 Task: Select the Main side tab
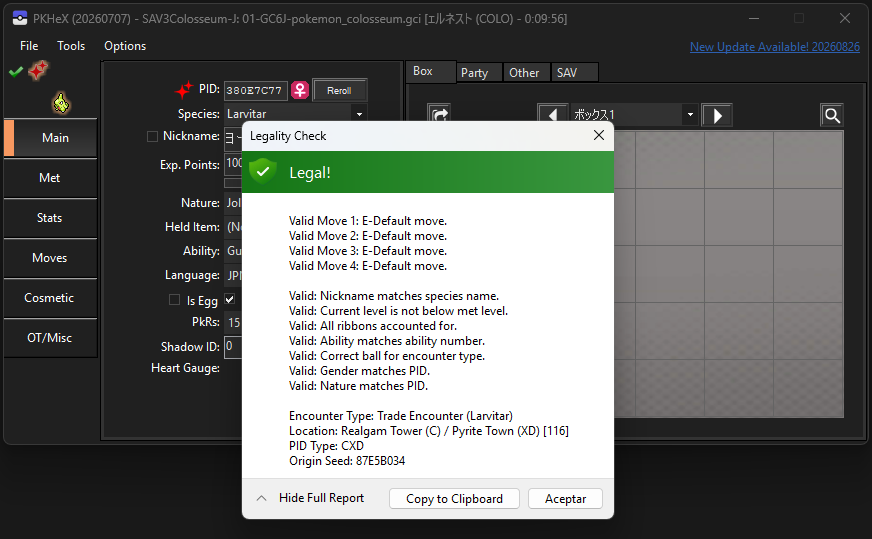tap(51, 137)
